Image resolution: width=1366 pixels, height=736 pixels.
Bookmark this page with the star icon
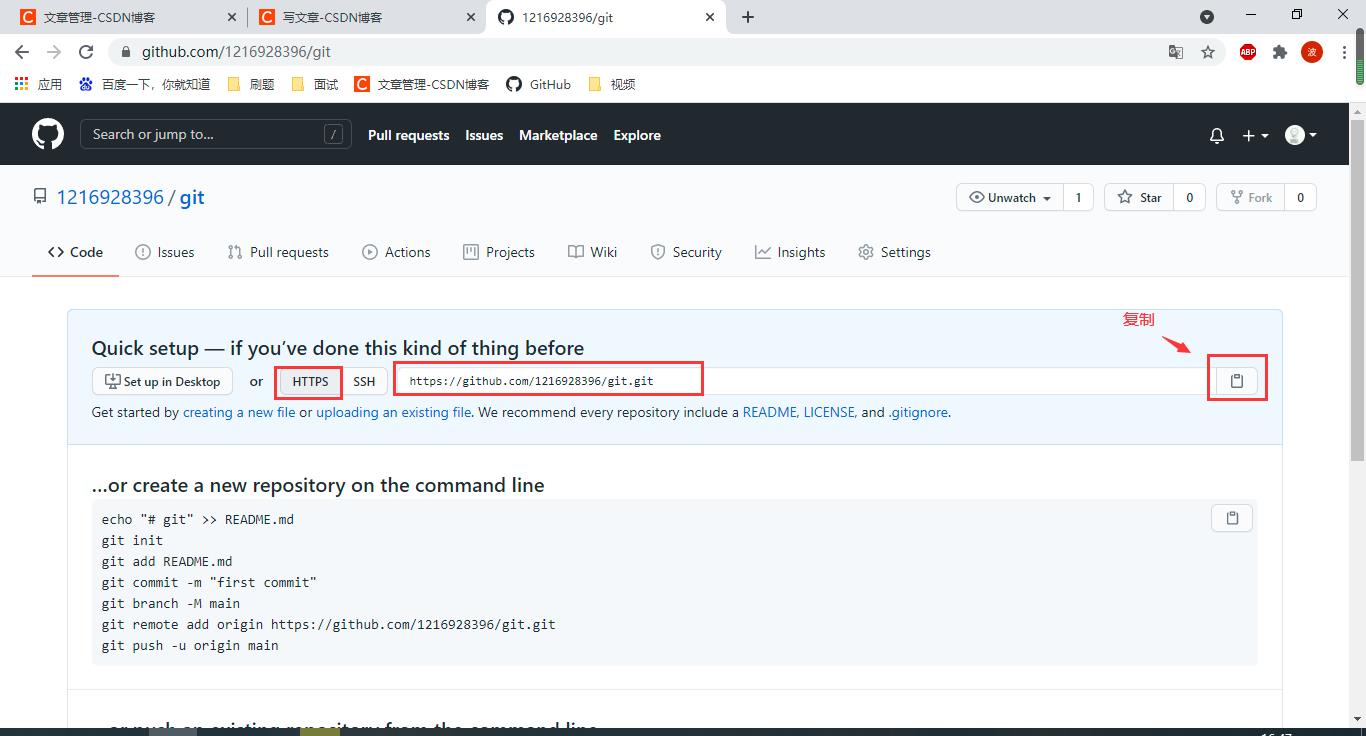(1208, 52)
